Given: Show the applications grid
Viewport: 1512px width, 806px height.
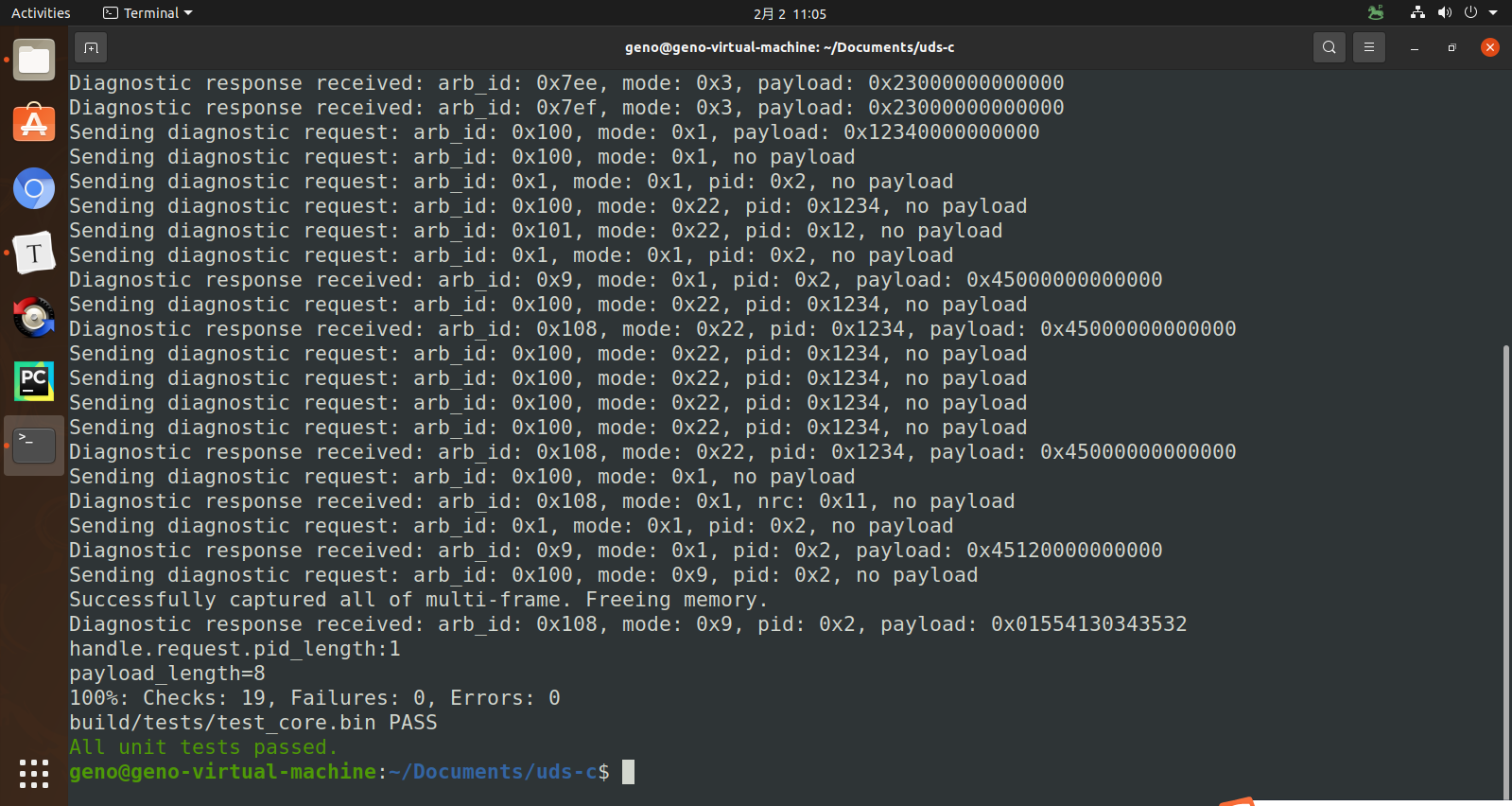Looking at the screenshot, I should click(34, 773).
